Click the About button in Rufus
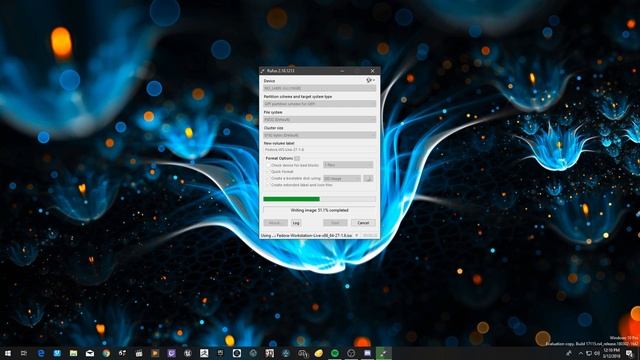Screen dimensions: 640x360 click(x=276, y=223)
